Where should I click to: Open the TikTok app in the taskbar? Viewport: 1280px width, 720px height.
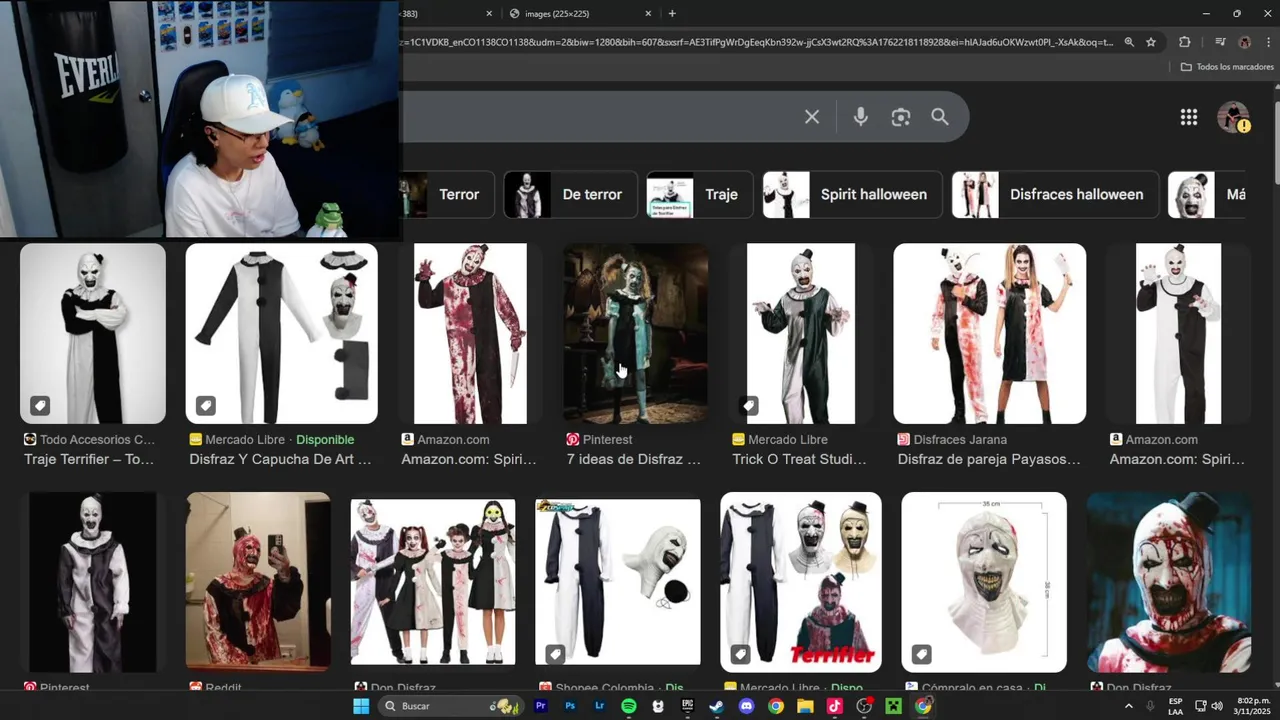tap(834, 706)
